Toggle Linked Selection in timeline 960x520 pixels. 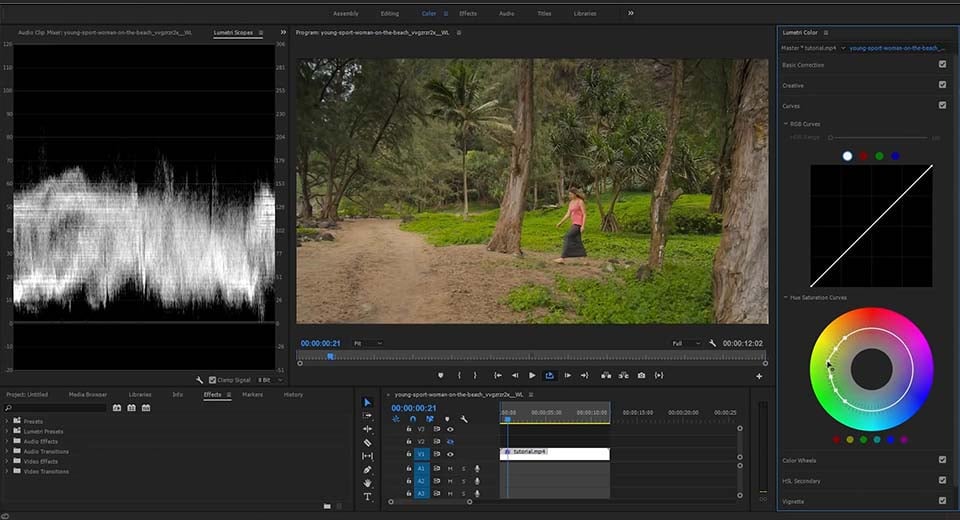point(430,419)
